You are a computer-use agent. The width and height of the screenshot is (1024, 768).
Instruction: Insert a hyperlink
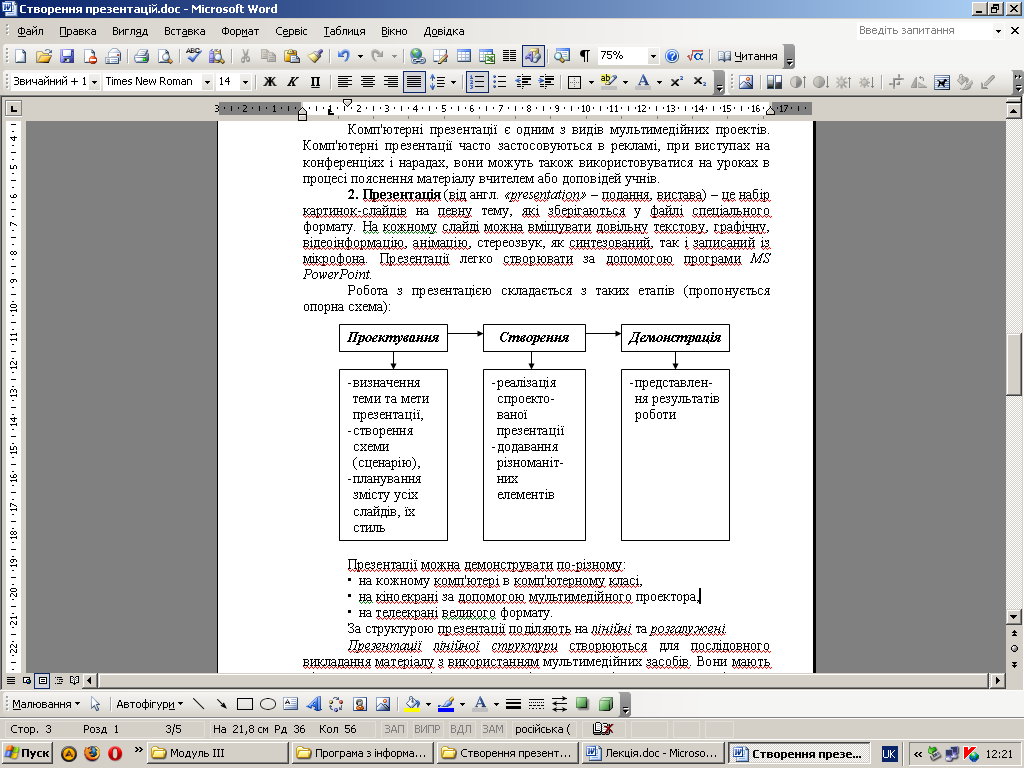click(x=417, y=56)
